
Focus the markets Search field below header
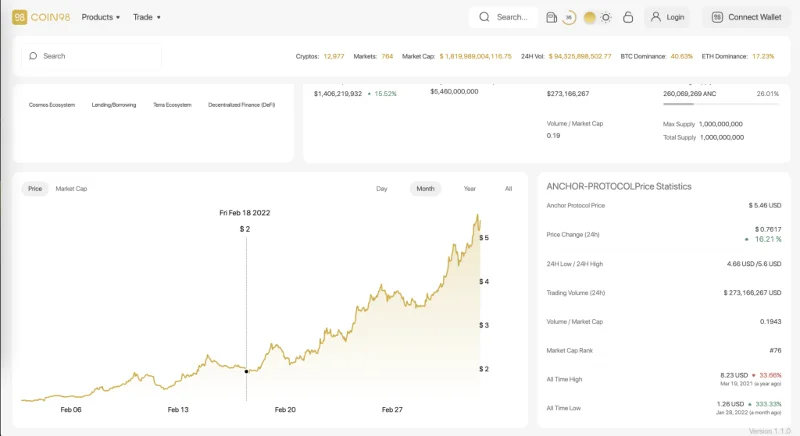click(x=91, y=56)
